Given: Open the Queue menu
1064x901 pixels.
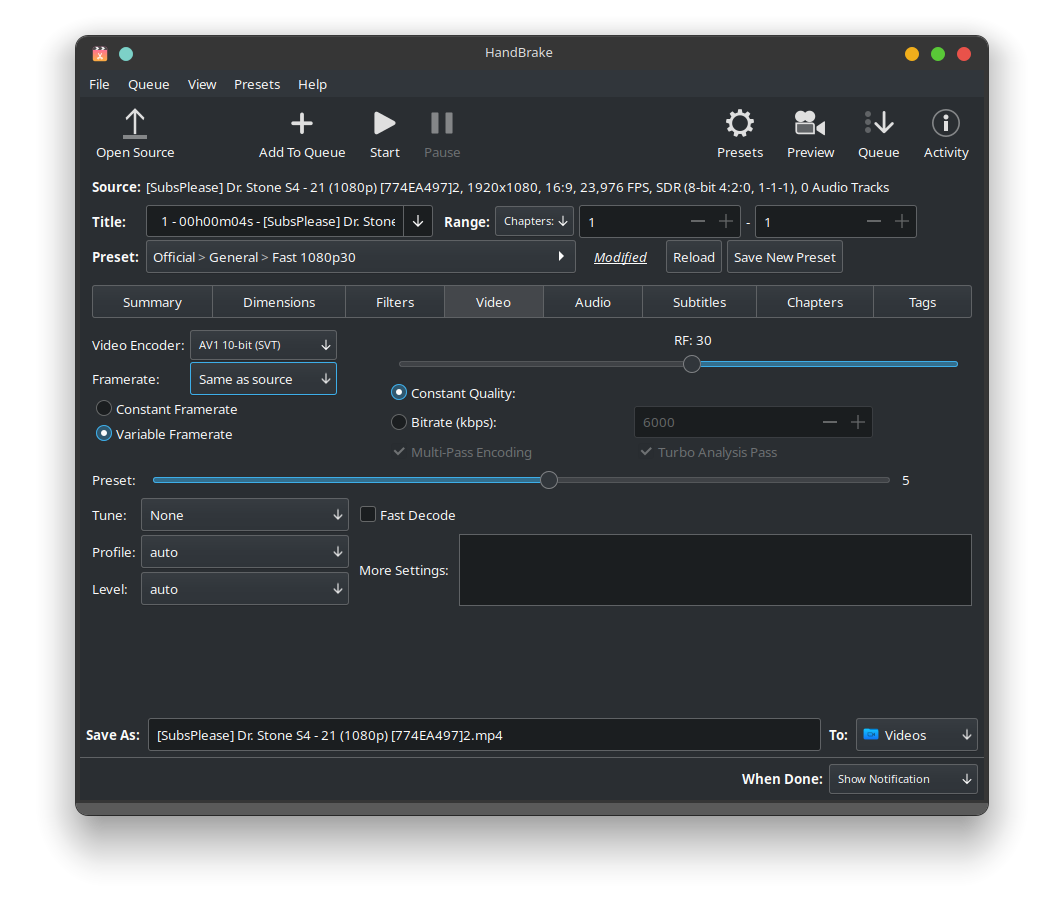Looking at the screenshot, I should [x=149, y=84].
